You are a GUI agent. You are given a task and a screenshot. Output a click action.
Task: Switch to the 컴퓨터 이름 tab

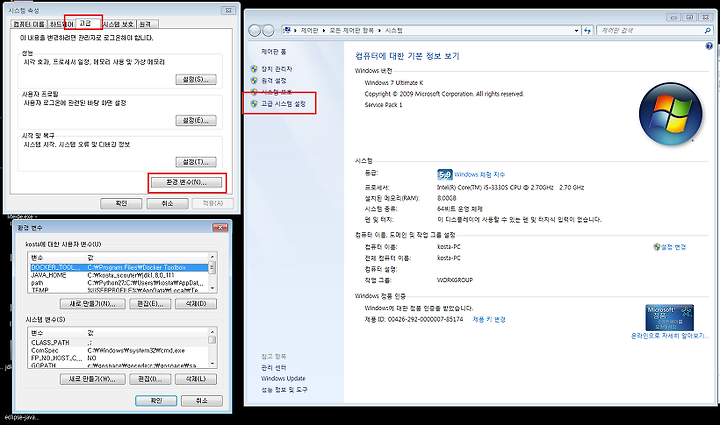point(28,24)
